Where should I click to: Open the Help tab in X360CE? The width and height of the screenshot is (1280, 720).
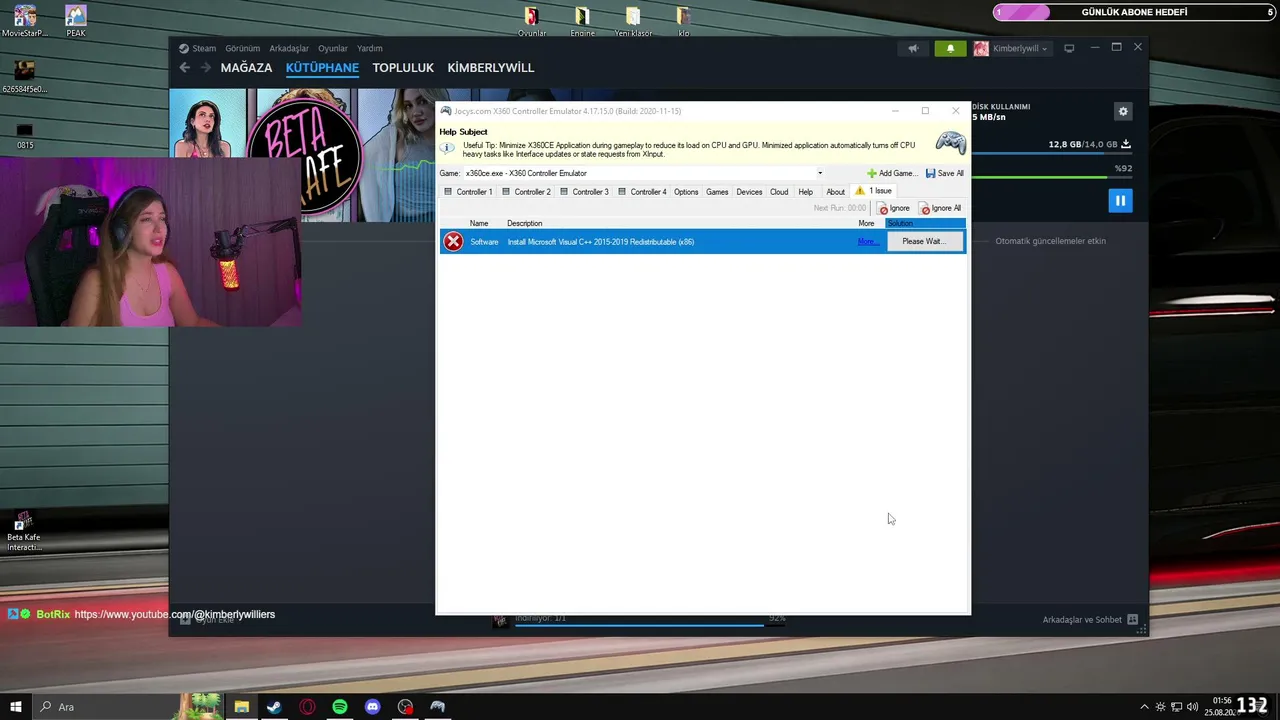[x=805, y=191]
